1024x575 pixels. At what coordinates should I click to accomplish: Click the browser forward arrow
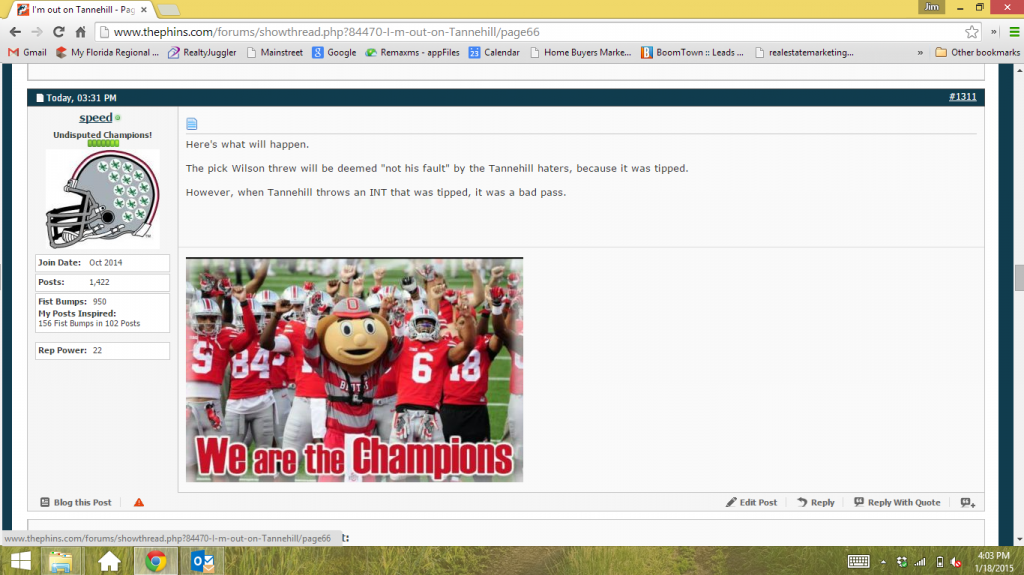[37, 32]
